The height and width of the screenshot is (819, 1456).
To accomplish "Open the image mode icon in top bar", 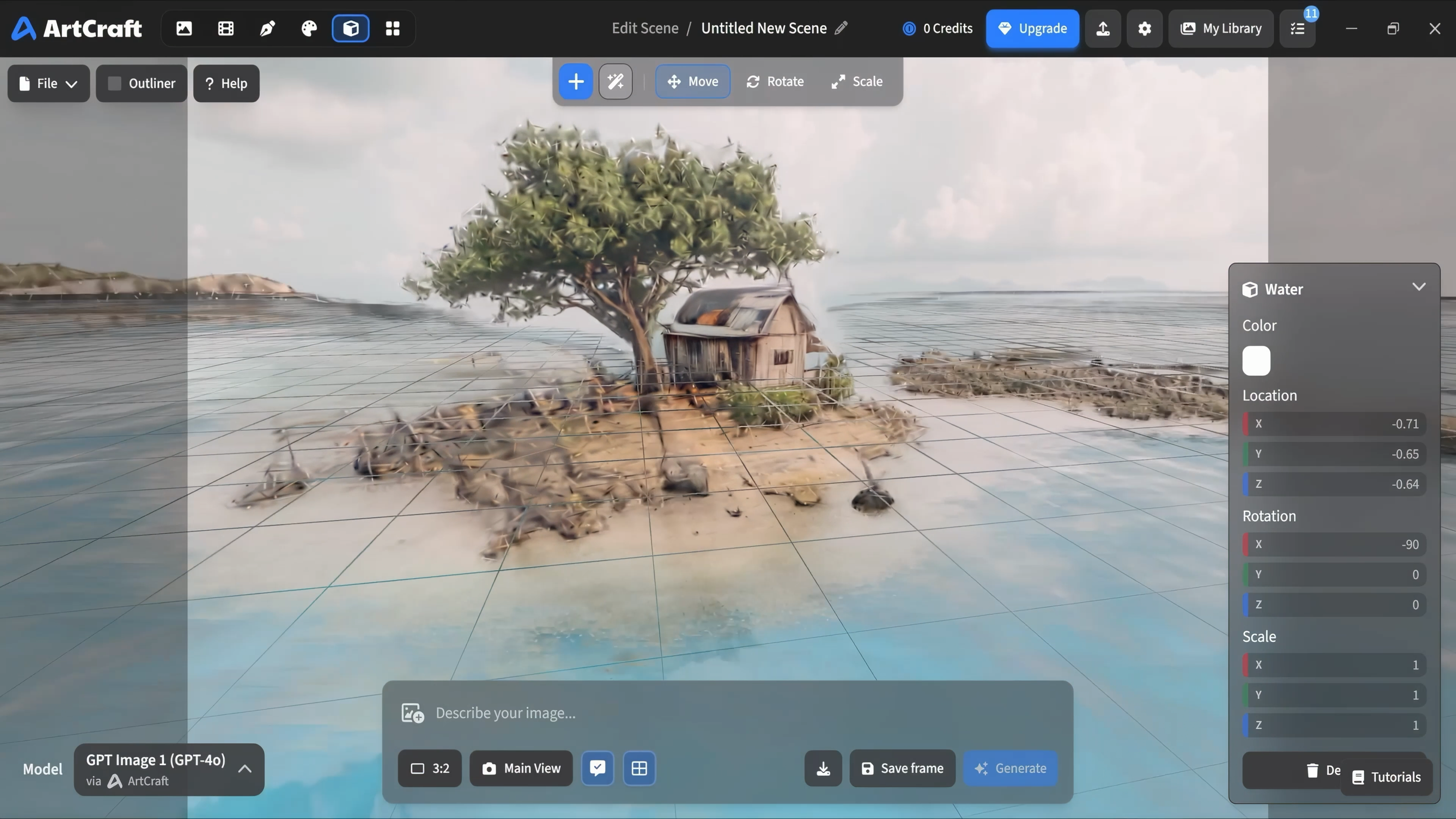I will [x=184, y=28].
